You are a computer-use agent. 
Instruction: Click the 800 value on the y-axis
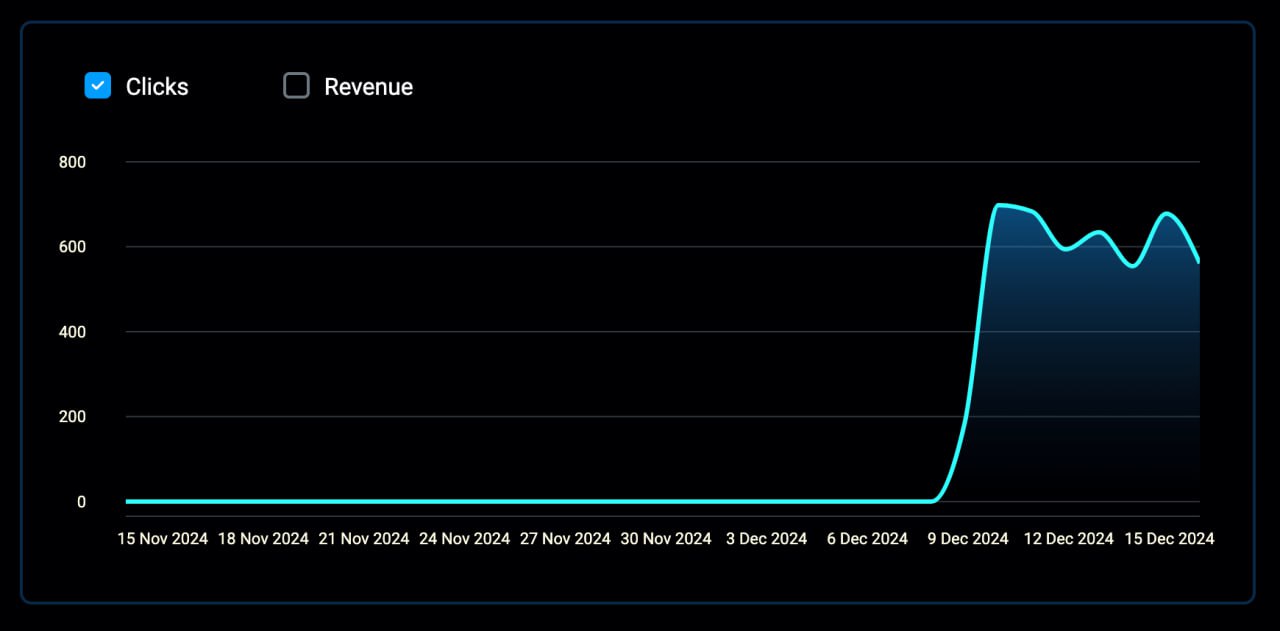click(x=73, y=162)
